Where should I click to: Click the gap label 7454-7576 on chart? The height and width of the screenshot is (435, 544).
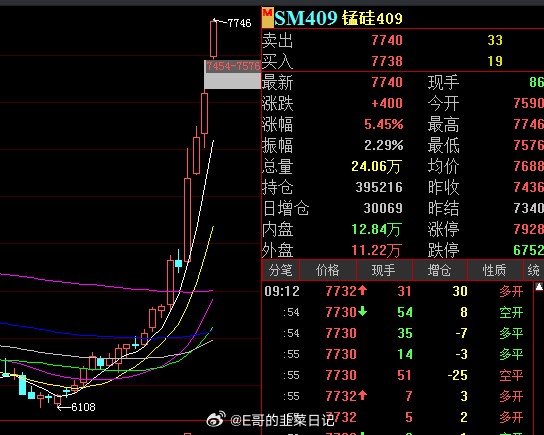click(x=233, y=66)
